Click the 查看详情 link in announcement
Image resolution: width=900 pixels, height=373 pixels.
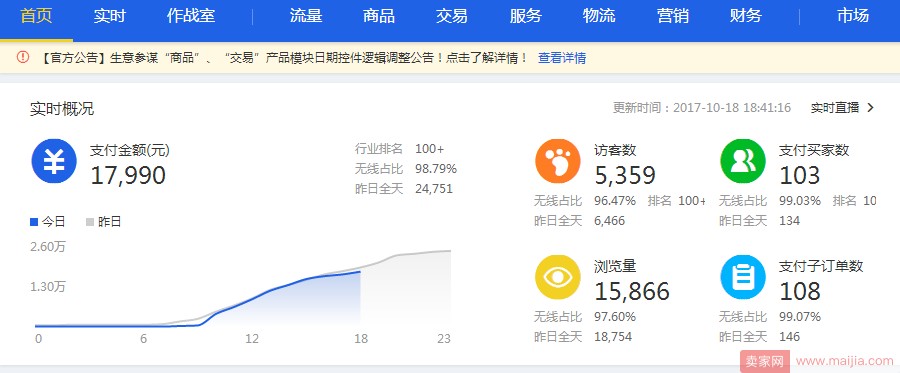562,58
